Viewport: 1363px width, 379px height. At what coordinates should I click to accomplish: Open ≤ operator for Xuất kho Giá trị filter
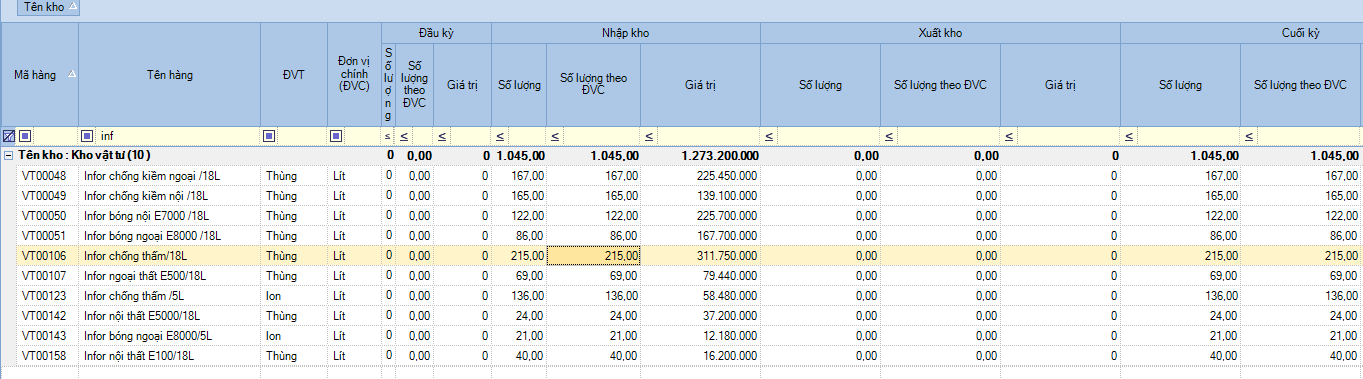1008,136
